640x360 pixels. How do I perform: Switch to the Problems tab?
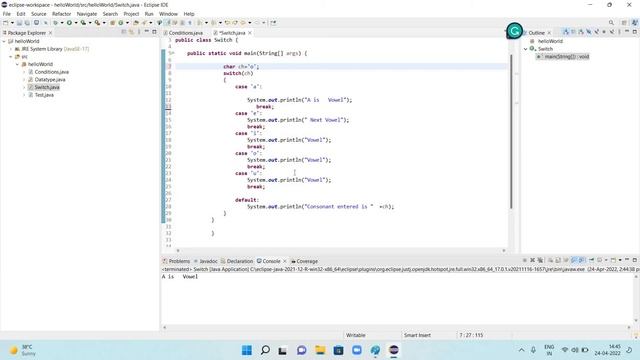point(179,261)
